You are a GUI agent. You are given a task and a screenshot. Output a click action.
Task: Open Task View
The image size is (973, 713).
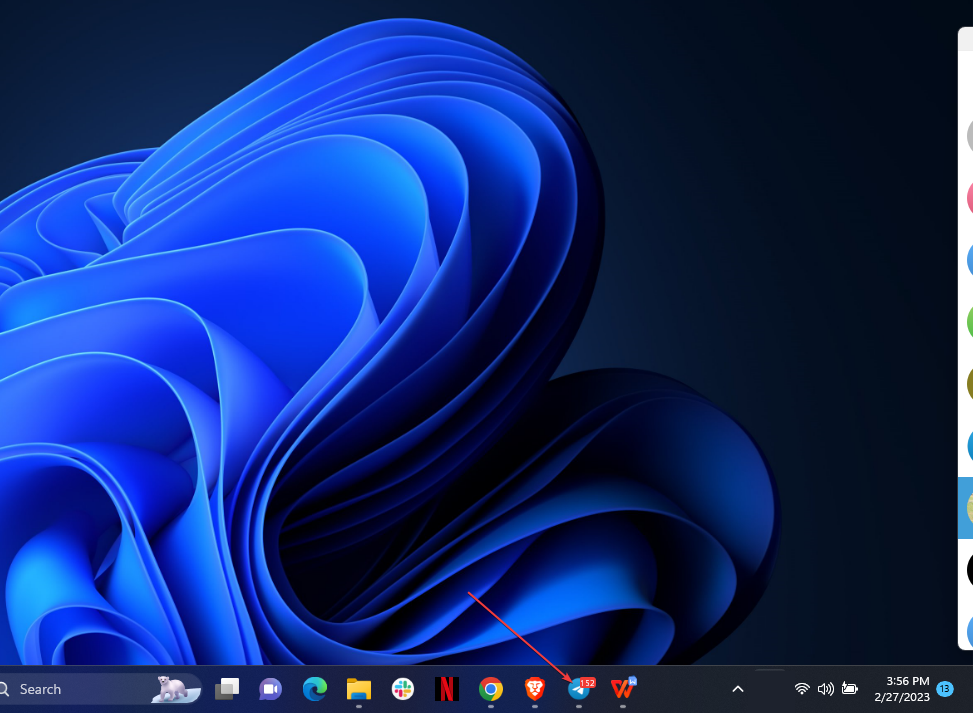point(227,689)
